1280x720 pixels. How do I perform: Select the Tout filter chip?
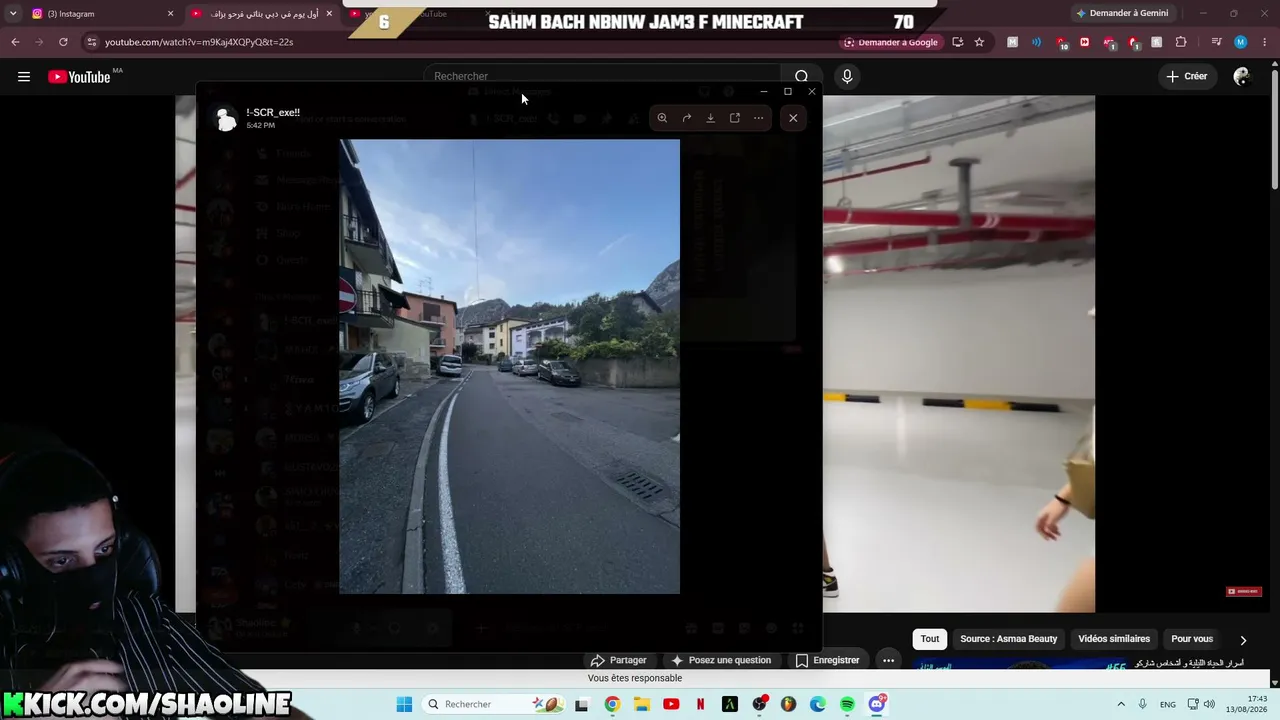click(930, 639)
